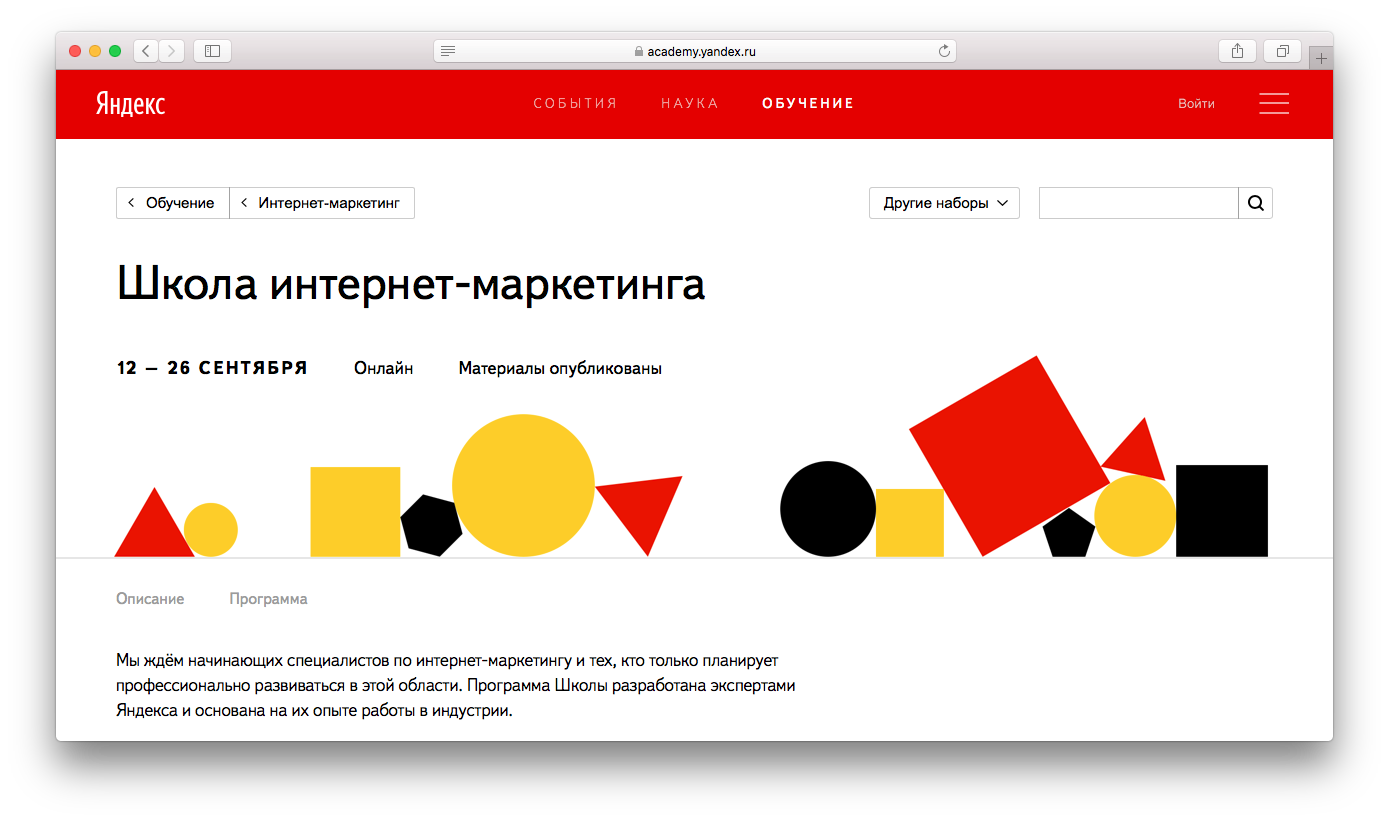Viewport: 1389px width, 821px height.
Task: Open the События menu item
Action: 575,104
